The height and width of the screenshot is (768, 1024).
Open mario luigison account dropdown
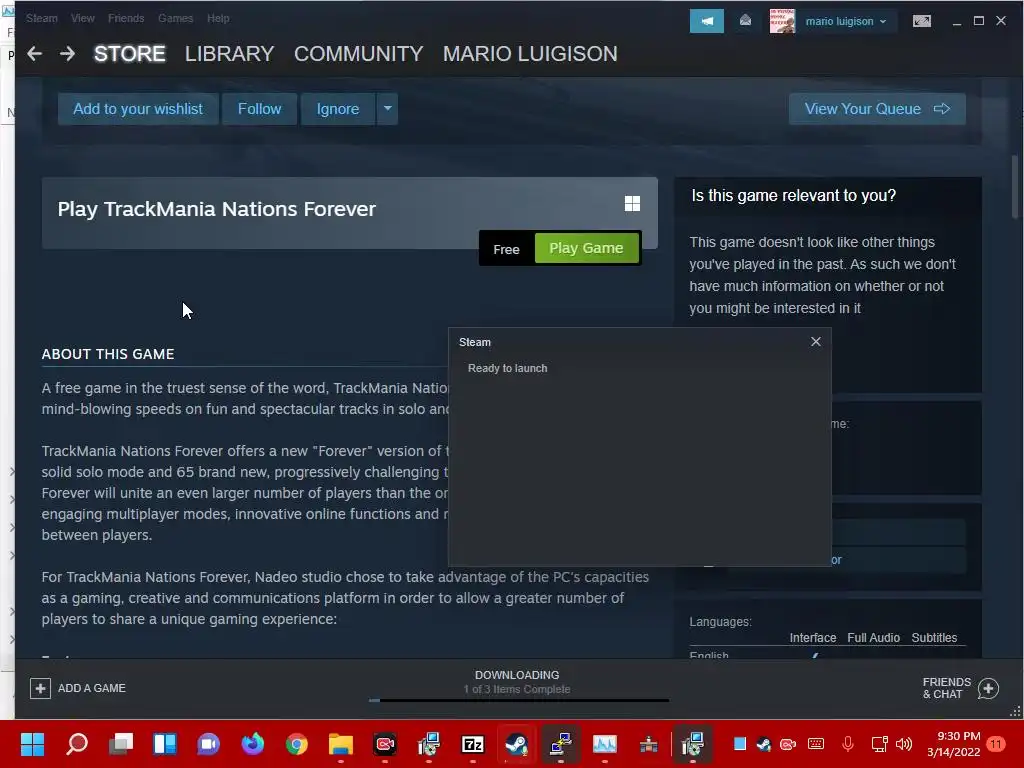pos(846,21)
